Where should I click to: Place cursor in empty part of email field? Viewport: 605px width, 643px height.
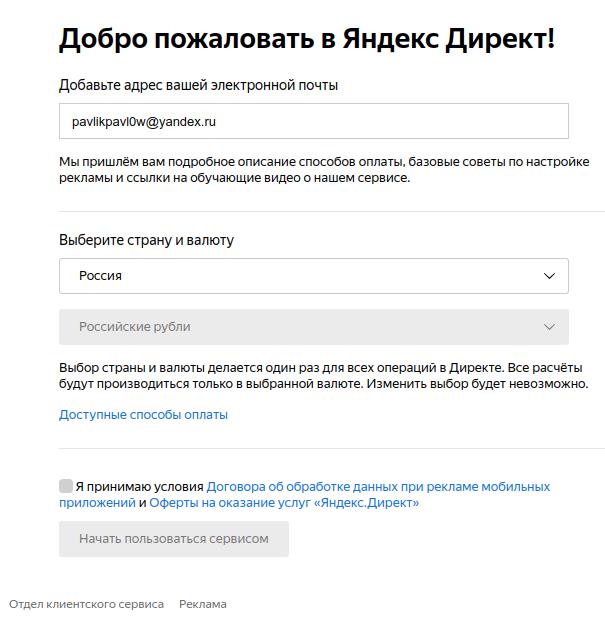(390, 121)
